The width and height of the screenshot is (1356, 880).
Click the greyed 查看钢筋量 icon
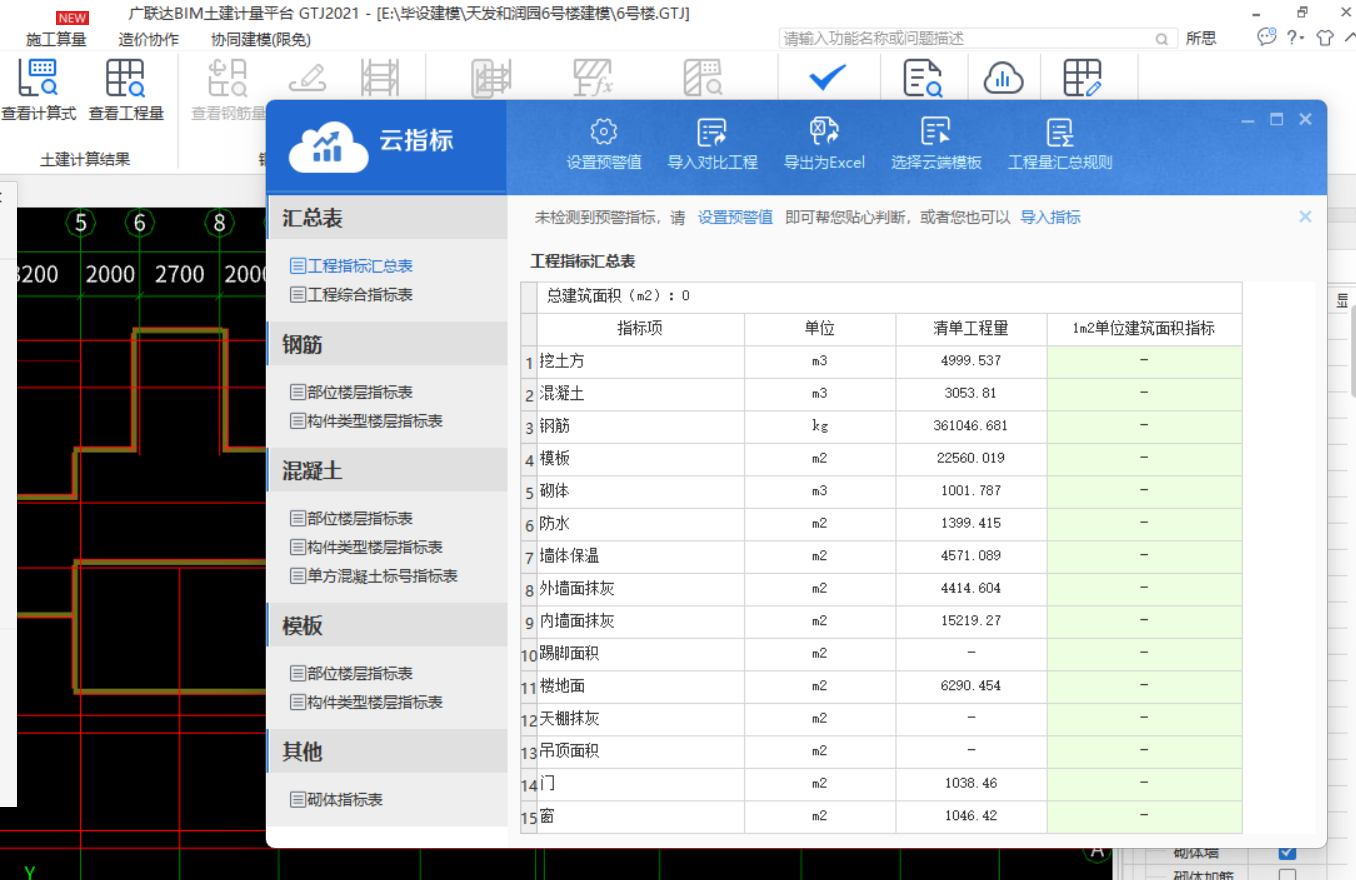coord(227,78)
